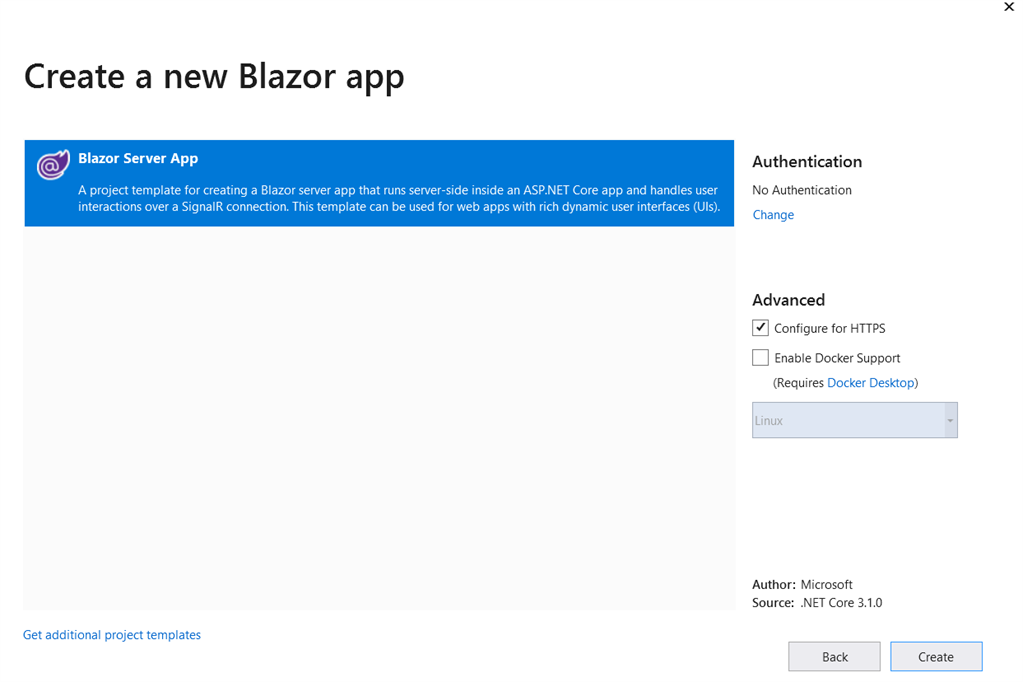
Task: Close the Create a new Blazor app dialog
Action: click(1009, 7)
